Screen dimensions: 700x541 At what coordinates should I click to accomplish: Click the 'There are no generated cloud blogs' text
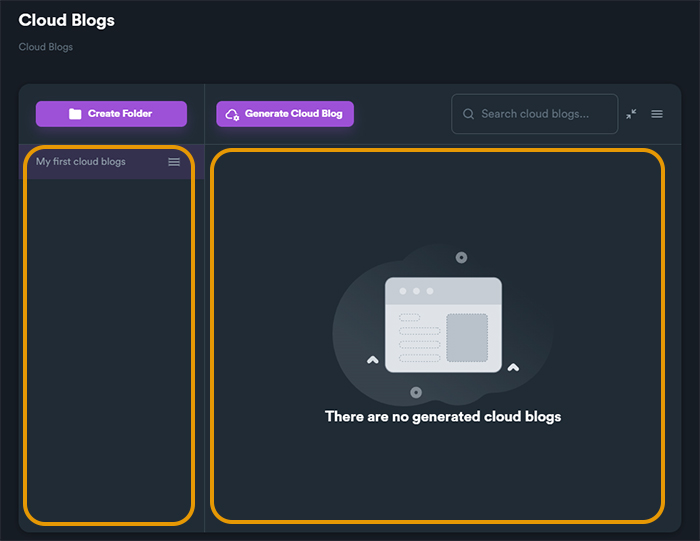pyautogui.click(x=443, y=416)
